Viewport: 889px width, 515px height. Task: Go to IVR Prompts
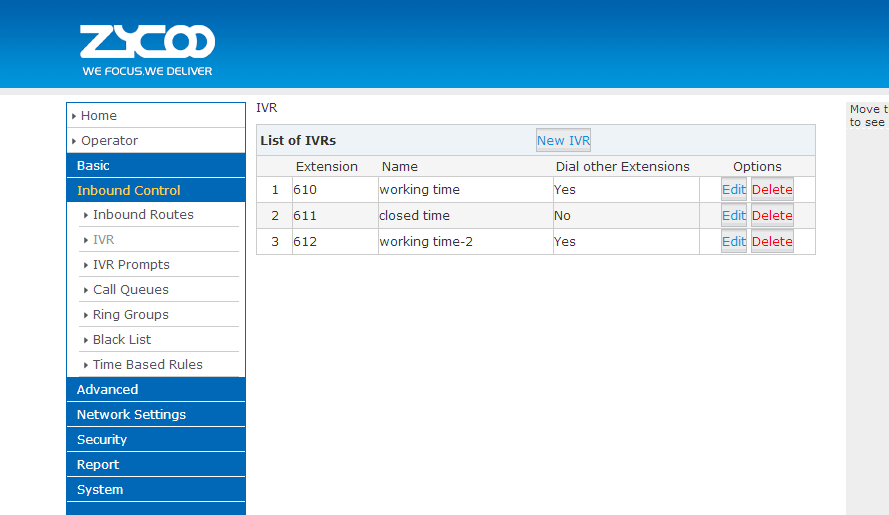131,265
